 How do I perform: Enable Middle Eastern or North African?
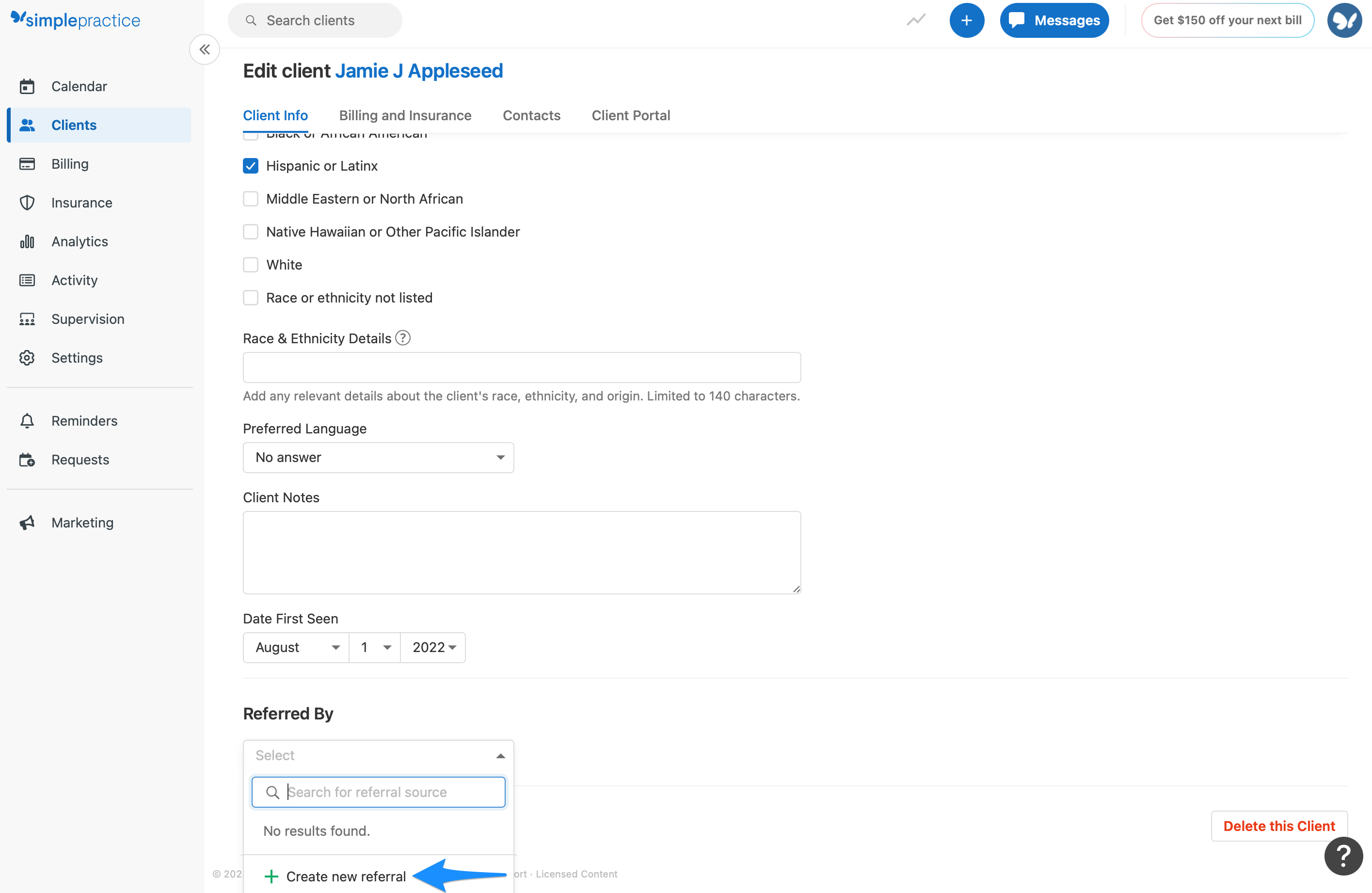pos(251,199)
